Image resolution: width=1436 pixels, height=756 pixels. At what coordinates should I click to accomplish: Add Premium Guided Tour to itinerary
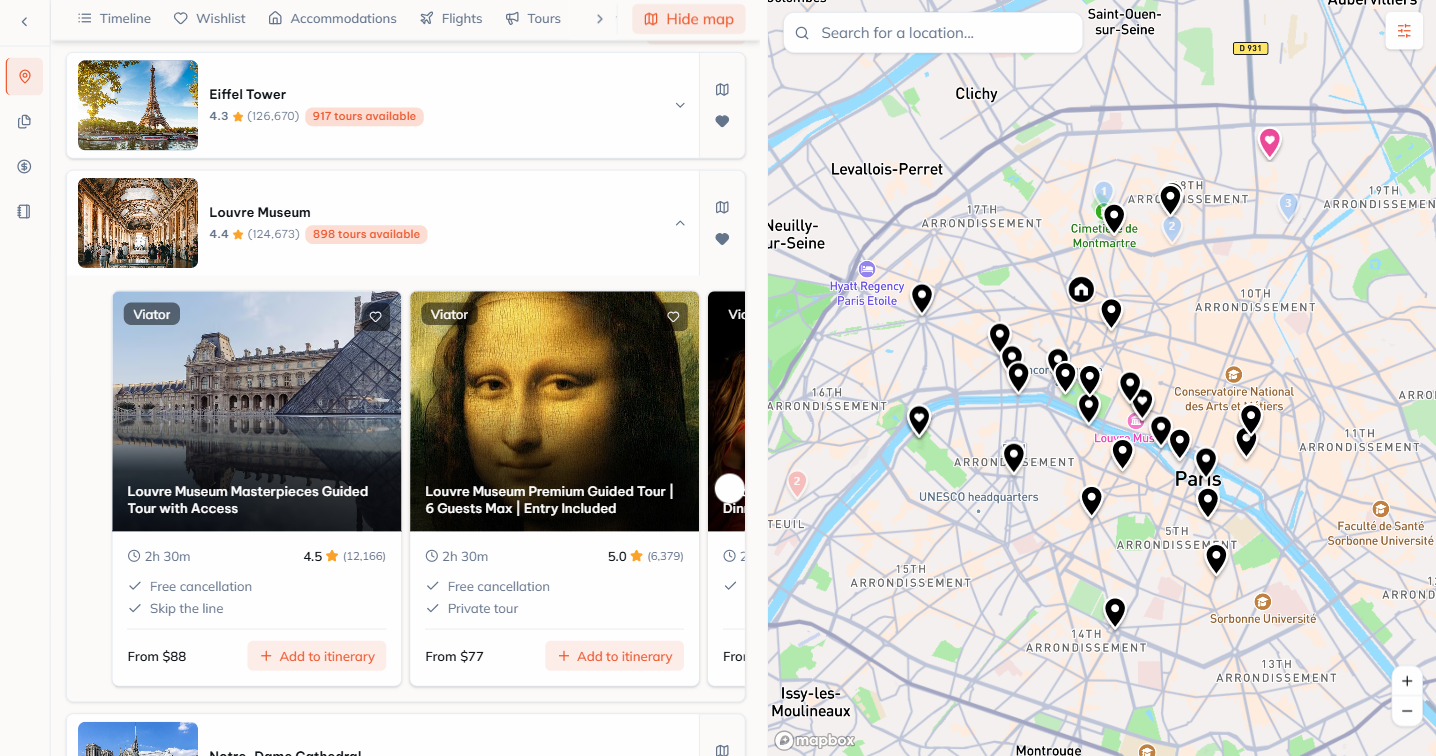[x=615, y=656]
